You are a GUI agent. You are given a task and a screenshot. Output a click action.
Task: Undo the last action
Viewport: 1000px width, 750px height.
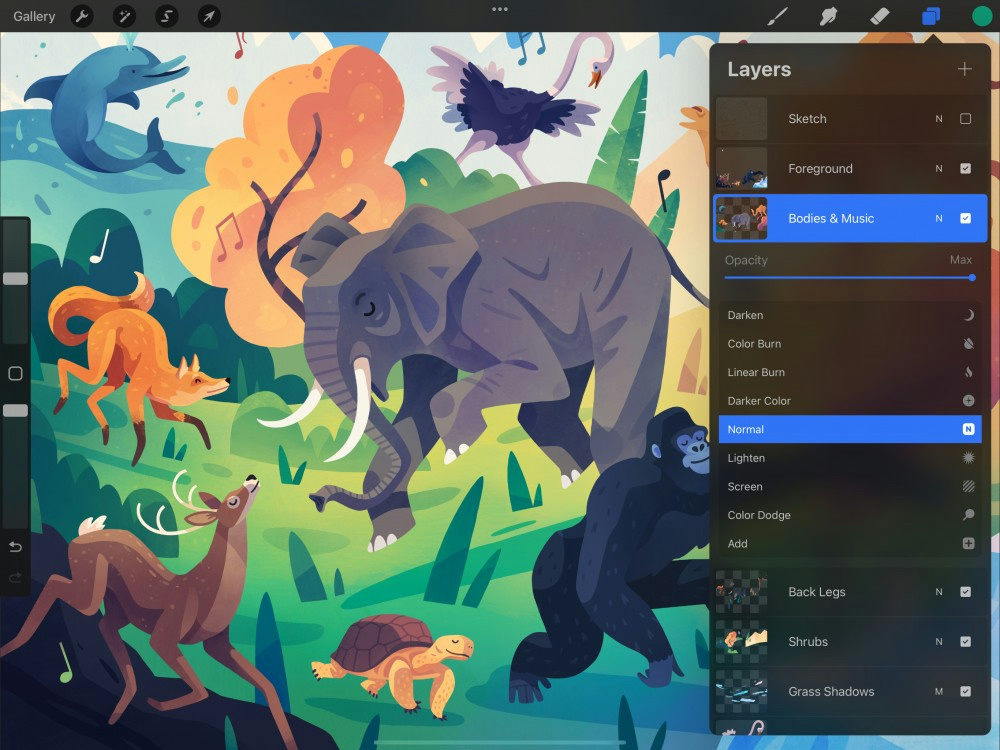(x=15, y=547)
